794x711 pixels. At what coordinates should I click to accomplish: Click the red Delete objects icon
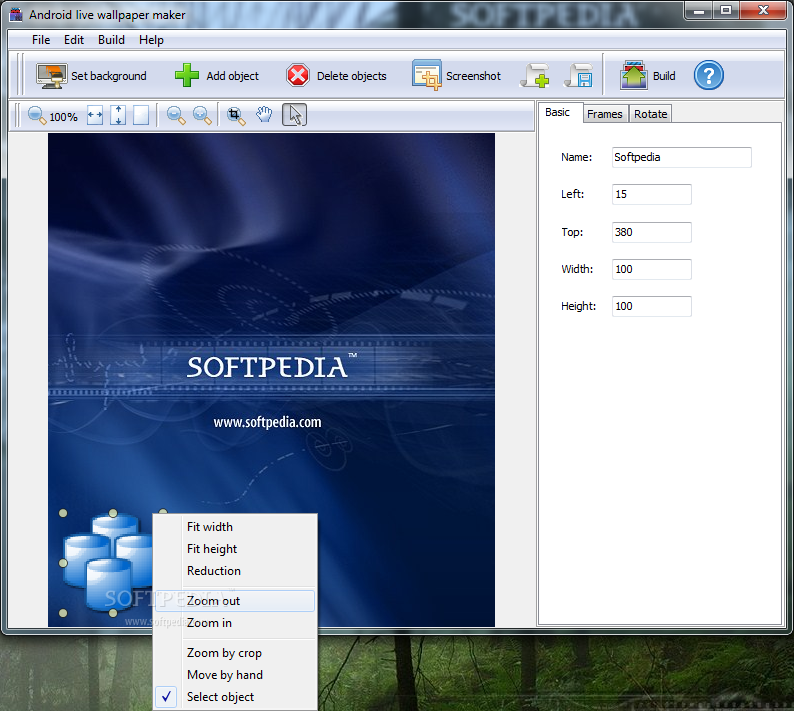click(298, 76)
